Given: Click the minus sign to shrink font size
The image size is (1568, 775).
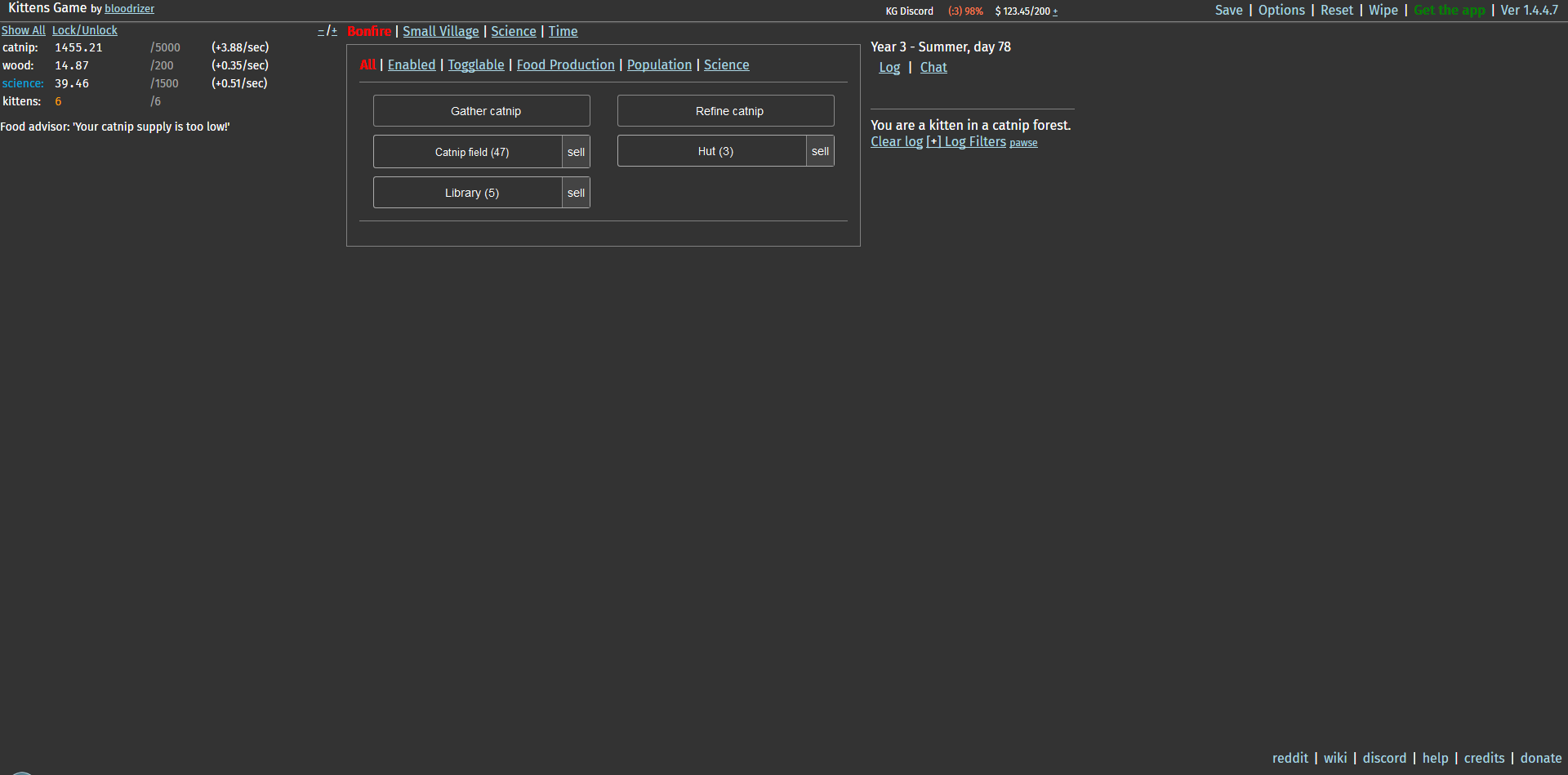Looking at the screenshot, I should point(321,31).
